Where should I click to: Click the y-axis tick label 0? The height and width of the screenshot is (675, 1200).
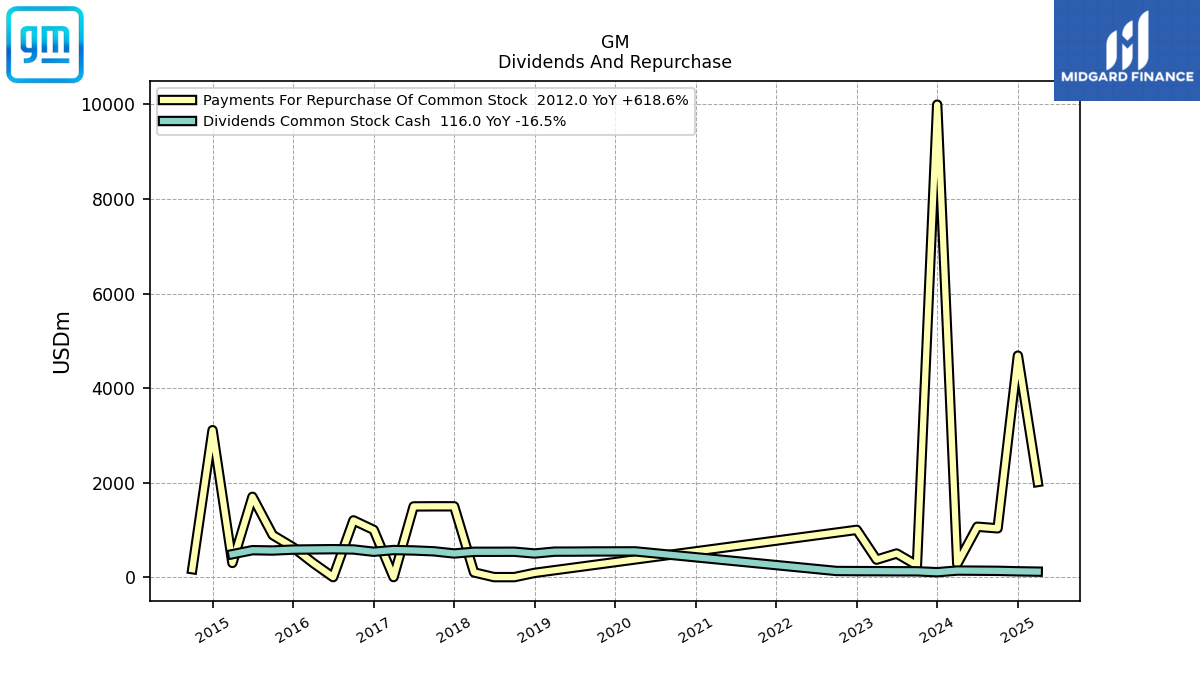[132, 578]
